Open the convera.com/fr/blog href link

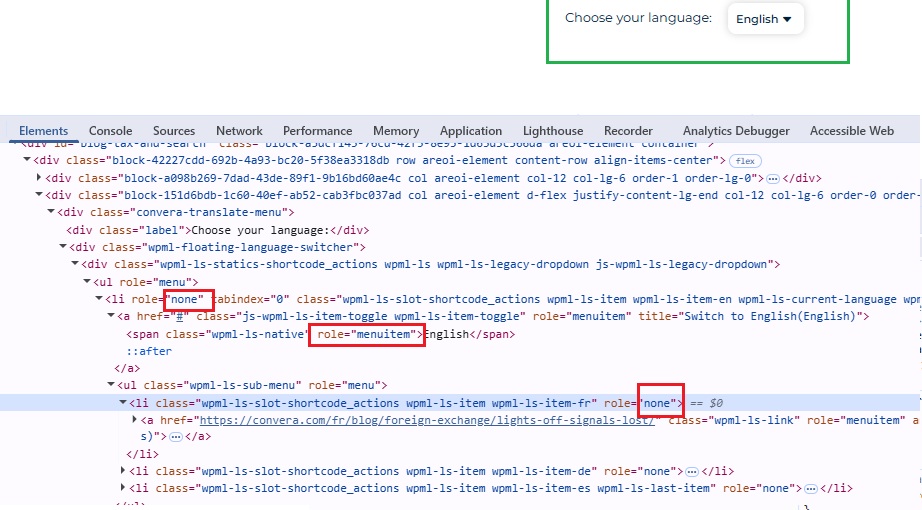click(x=427, y=420)
